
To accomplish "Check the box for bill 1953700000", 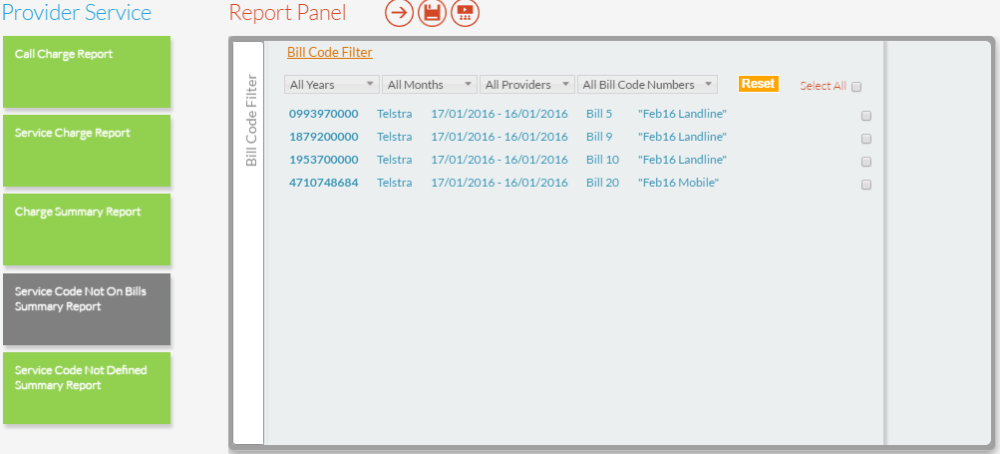I will (x=866, y=162).
